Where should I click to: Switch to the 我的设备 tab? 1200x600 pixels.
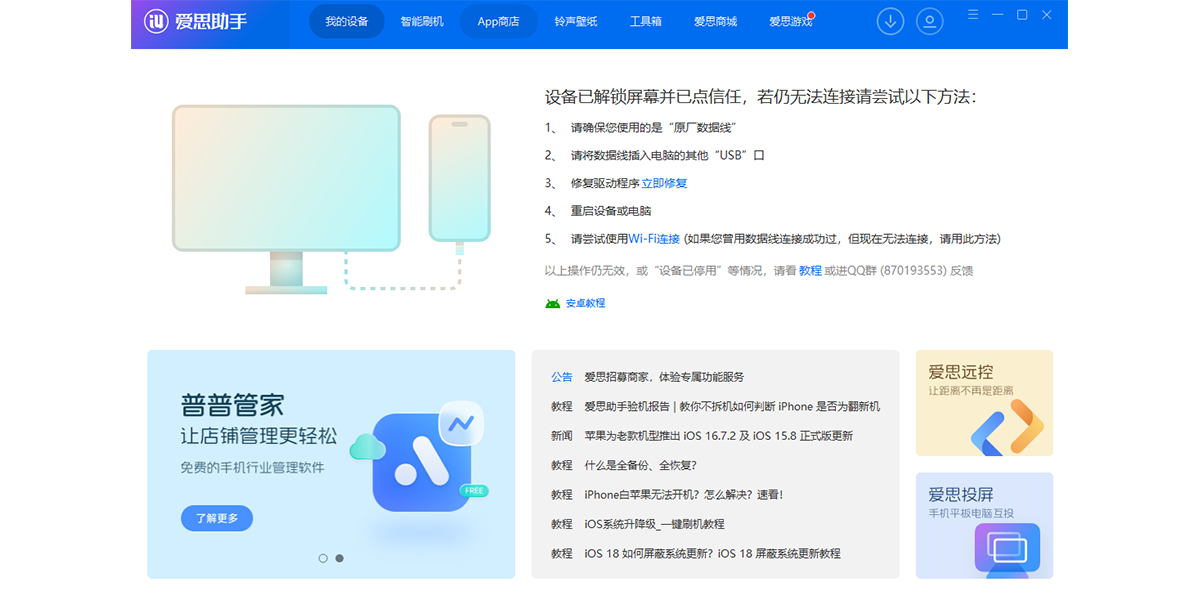coord(347,21)
